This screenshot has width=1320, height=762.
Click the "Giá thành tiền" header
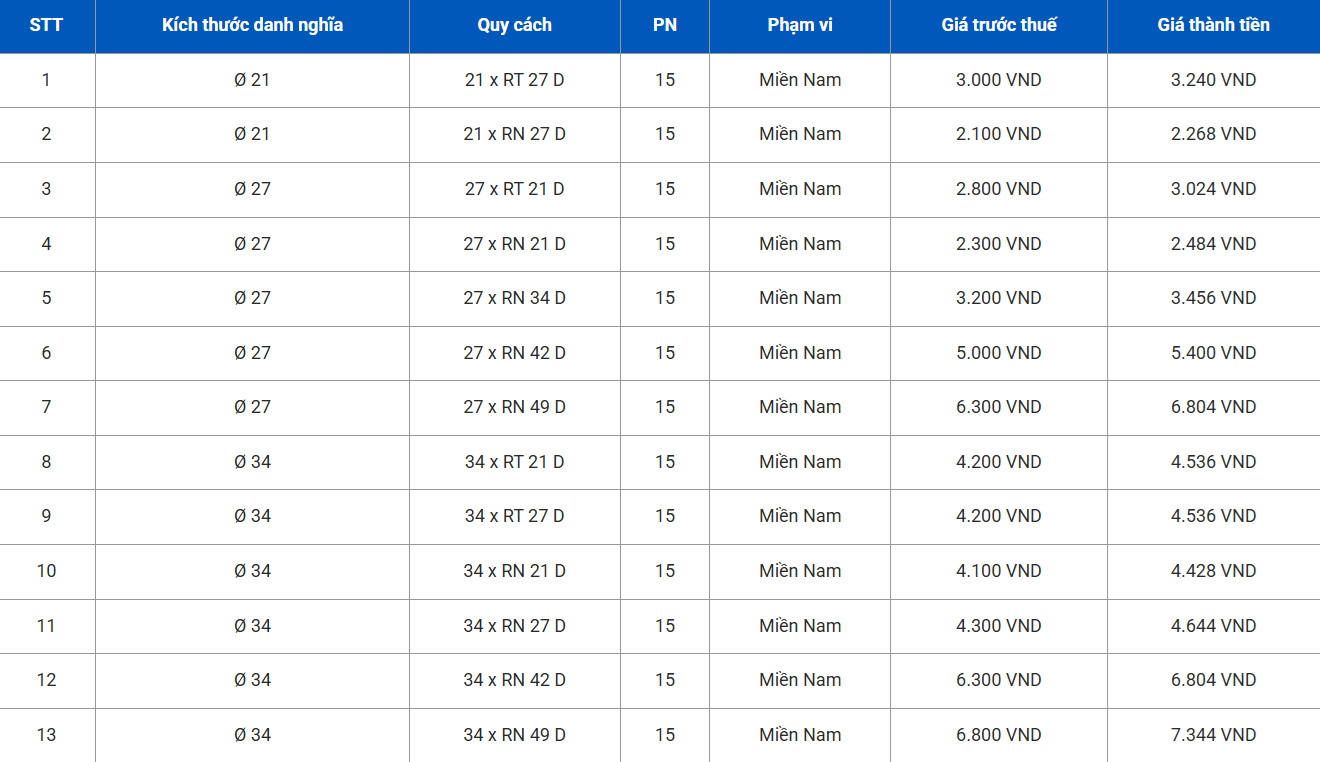[x=1213, y=25]
